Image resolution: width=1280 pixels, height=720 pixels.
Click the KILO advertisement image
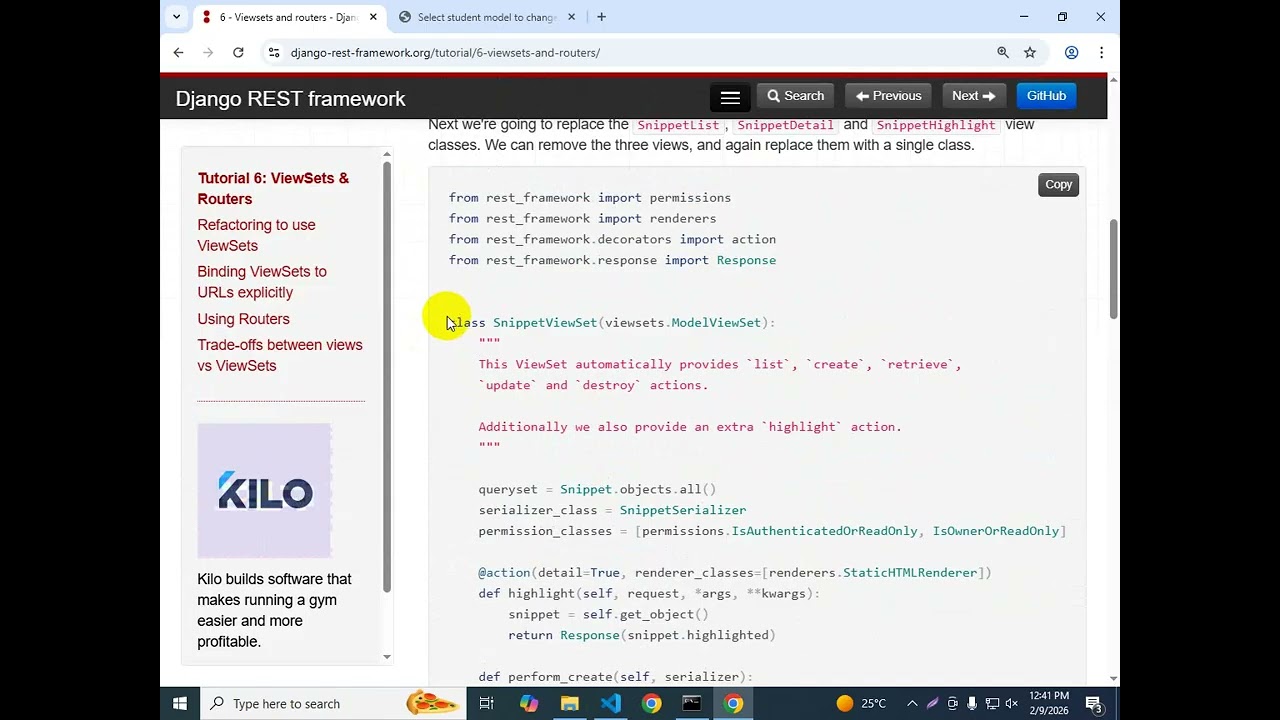tap(264, 491)
